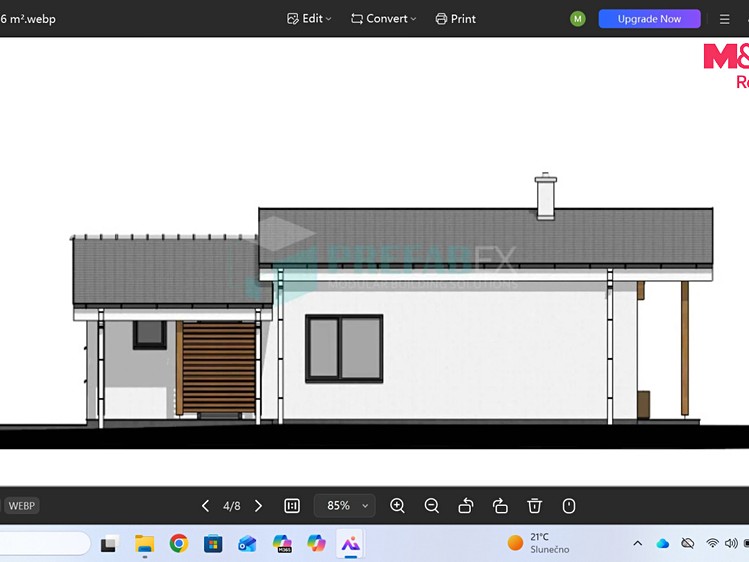Image resolution: width=749 pixels, height=562 pixels.
Task: Launch Google Chrome from the taskbar
Action: click(179, 544)
